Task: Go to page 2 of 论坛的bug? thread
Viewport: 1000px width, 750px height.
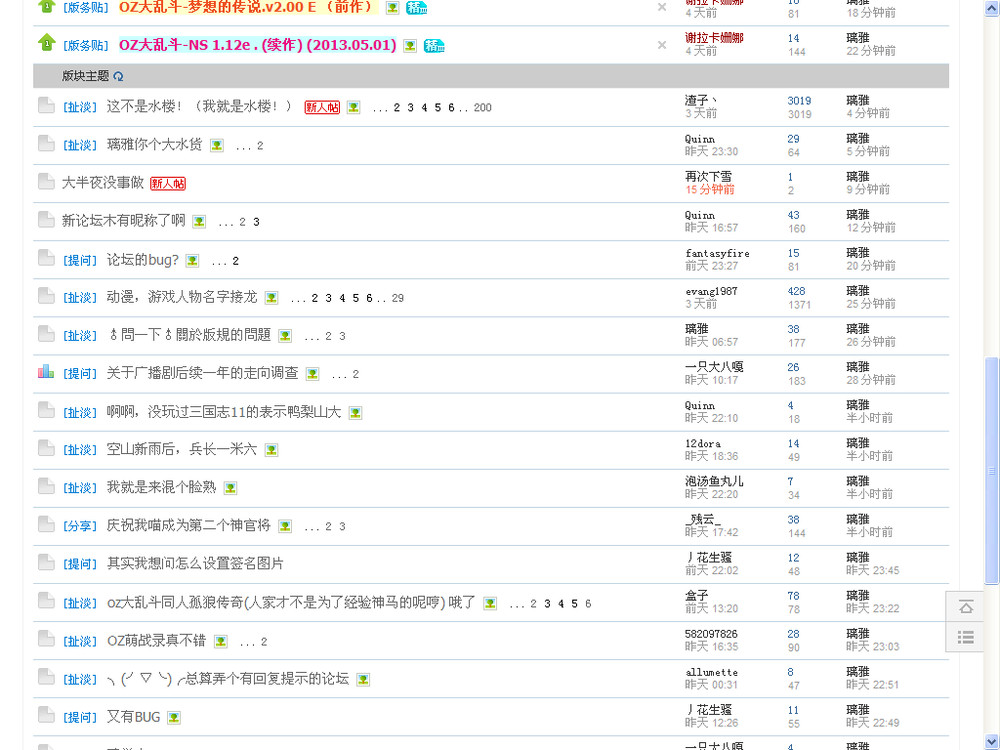Action: (x=235, y=261)
